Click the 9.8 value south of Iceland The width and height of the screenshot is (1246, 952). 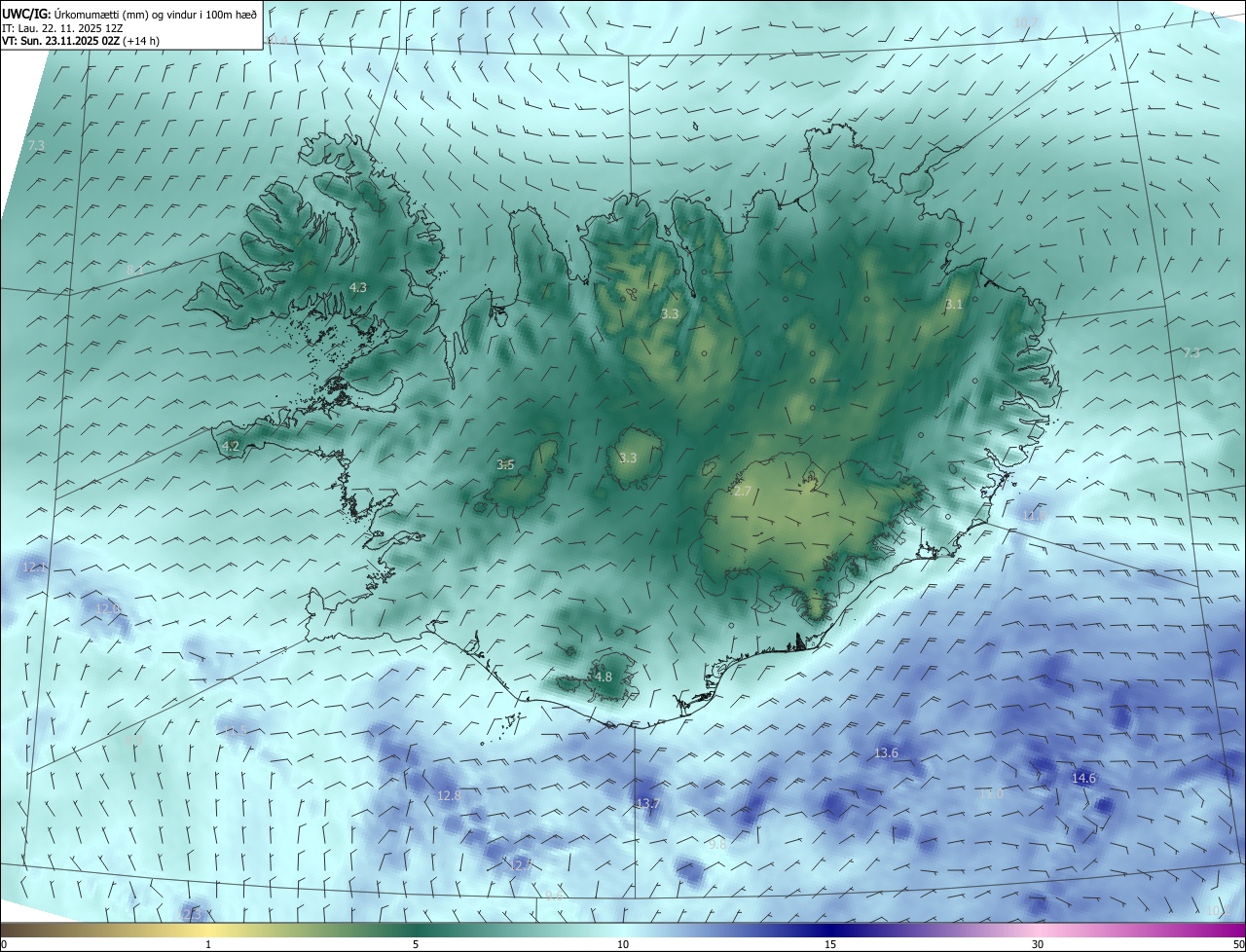(x=717, y=845)
